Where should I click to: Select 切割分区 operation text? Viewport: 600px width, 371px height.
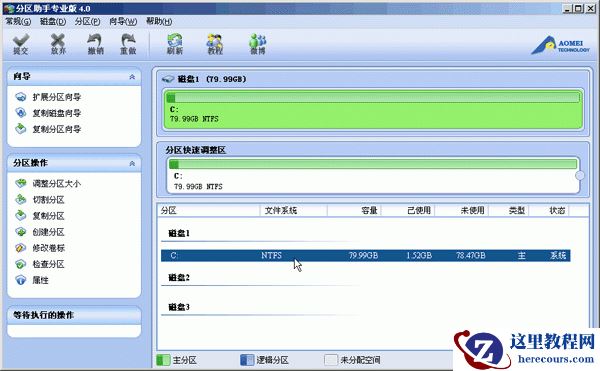pos(48,199)
